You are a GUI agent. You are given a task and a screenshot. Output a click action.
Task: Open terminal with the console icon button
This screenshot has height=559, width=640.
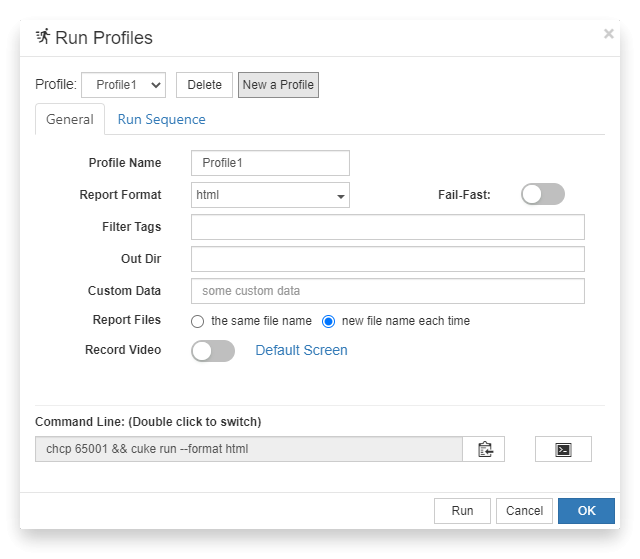coord(563,449)
